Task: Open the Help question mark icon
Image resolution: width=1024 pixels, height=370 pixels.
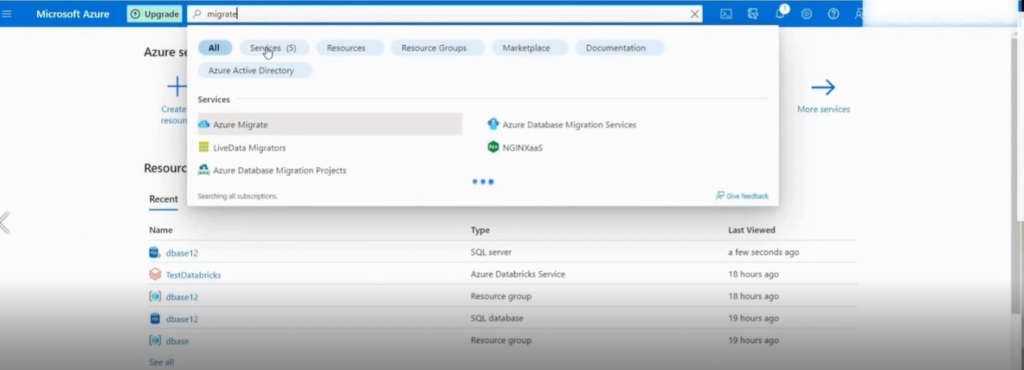Action: click(833, 14)
